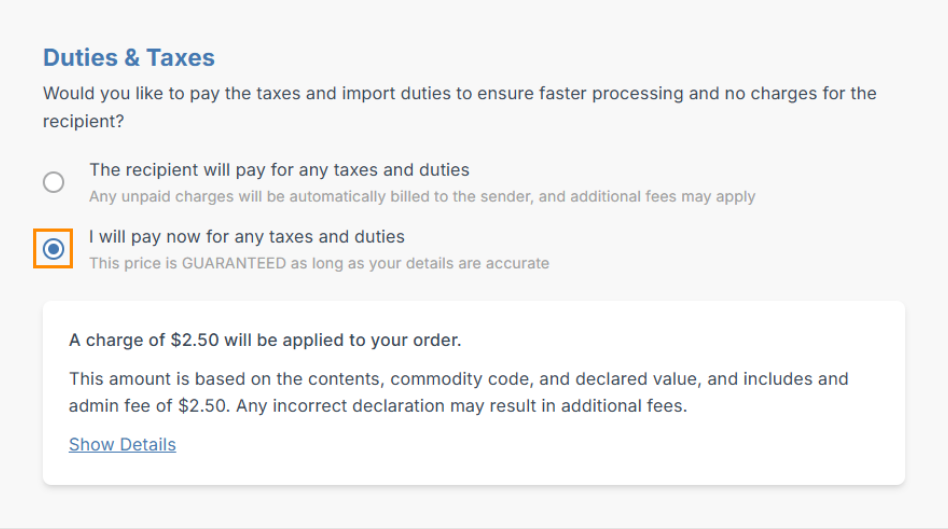Viewport: 948px width, 529px height.
Task: Click the label 'The recipient will pay for any taxes and duties'
Action: click(x=279, y=170)
